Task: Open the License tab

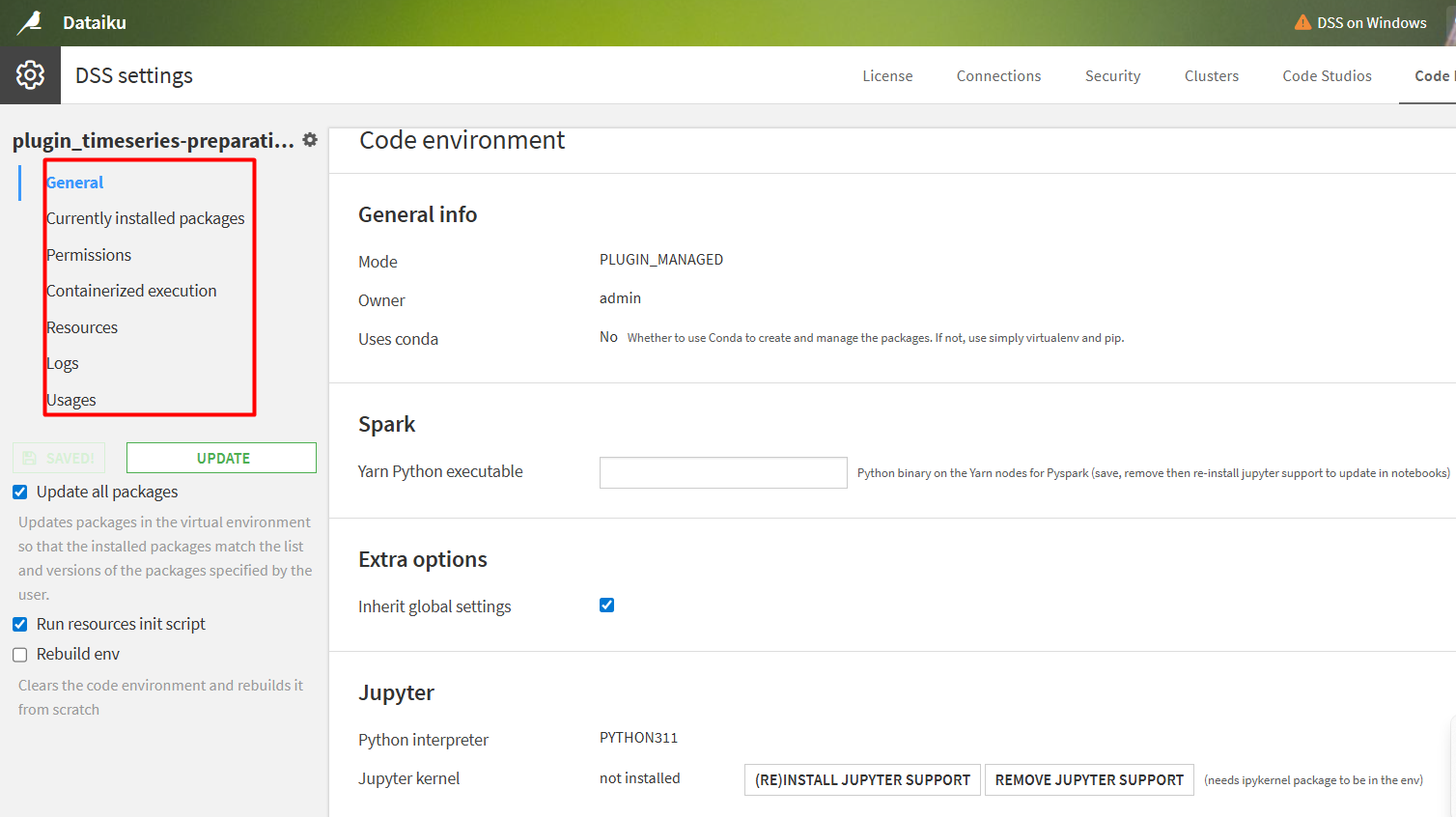Action: coord(887,76)
